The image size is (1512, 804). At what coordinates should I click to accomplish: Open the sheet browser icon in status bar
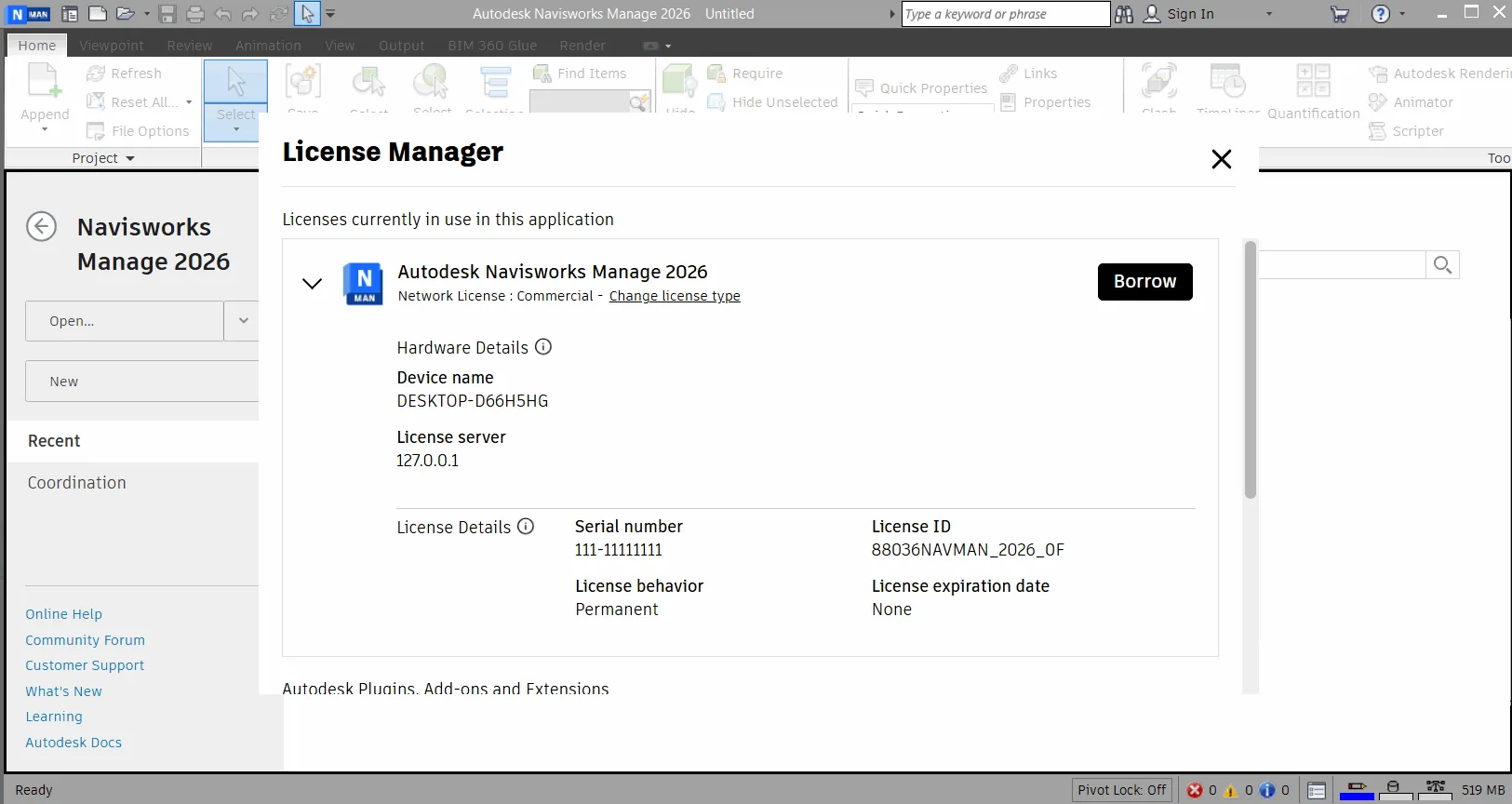click(x=1317, y=790)
